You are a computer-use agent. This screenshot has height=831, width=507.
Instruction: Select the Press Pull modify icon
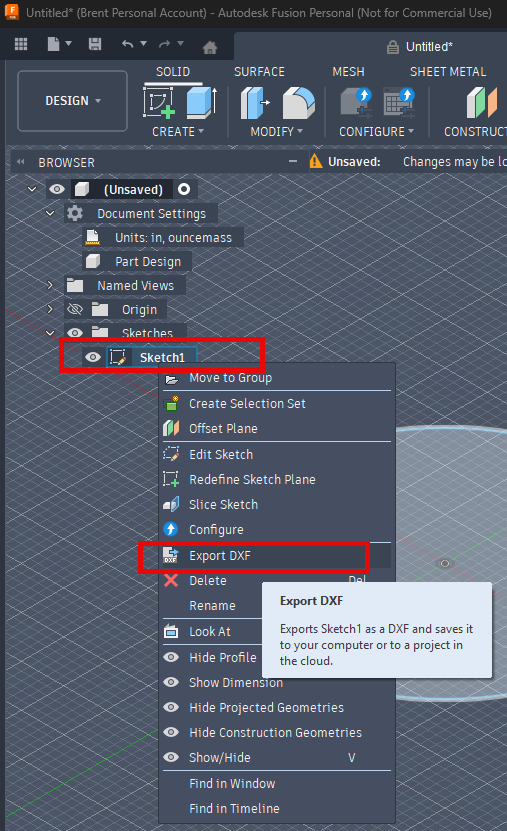(255, 102)
